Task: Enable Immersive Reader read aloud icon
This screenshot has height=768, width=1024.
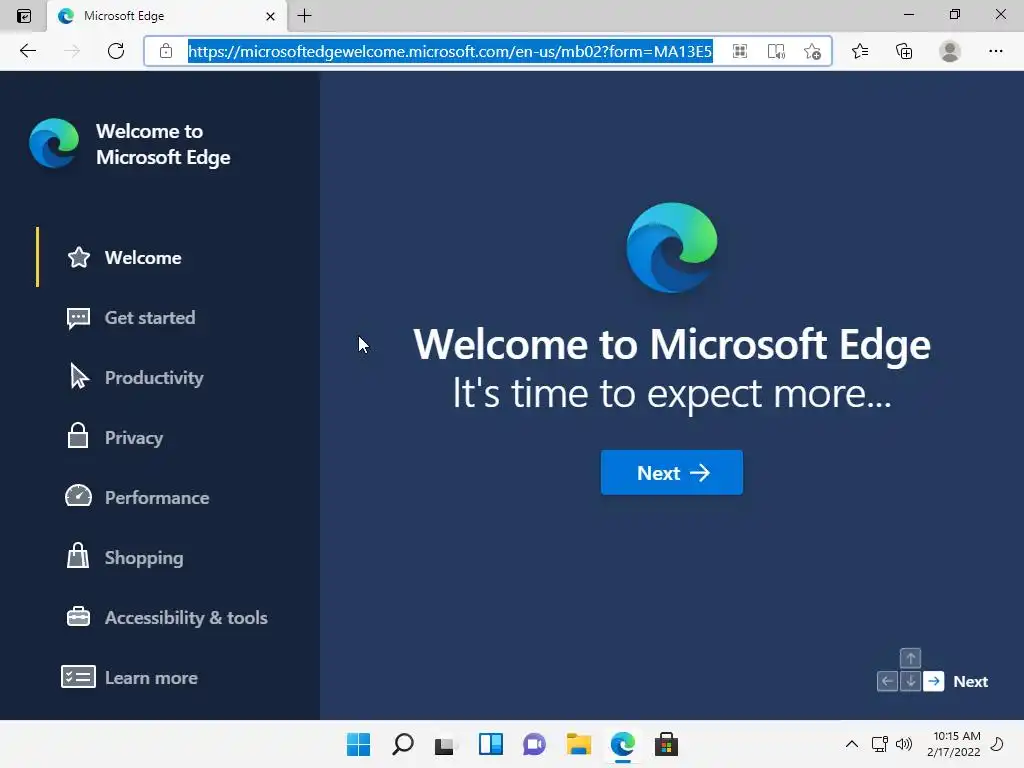Action: (776, 51)
